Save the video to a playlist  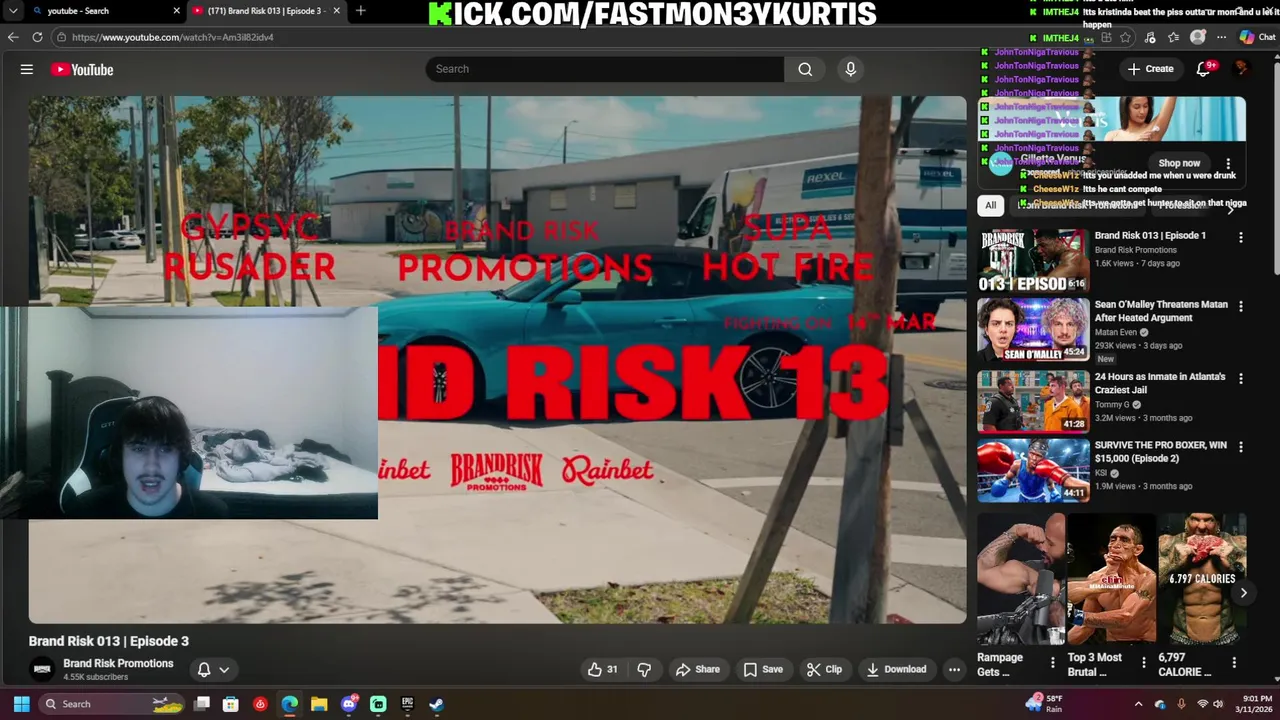763,669
